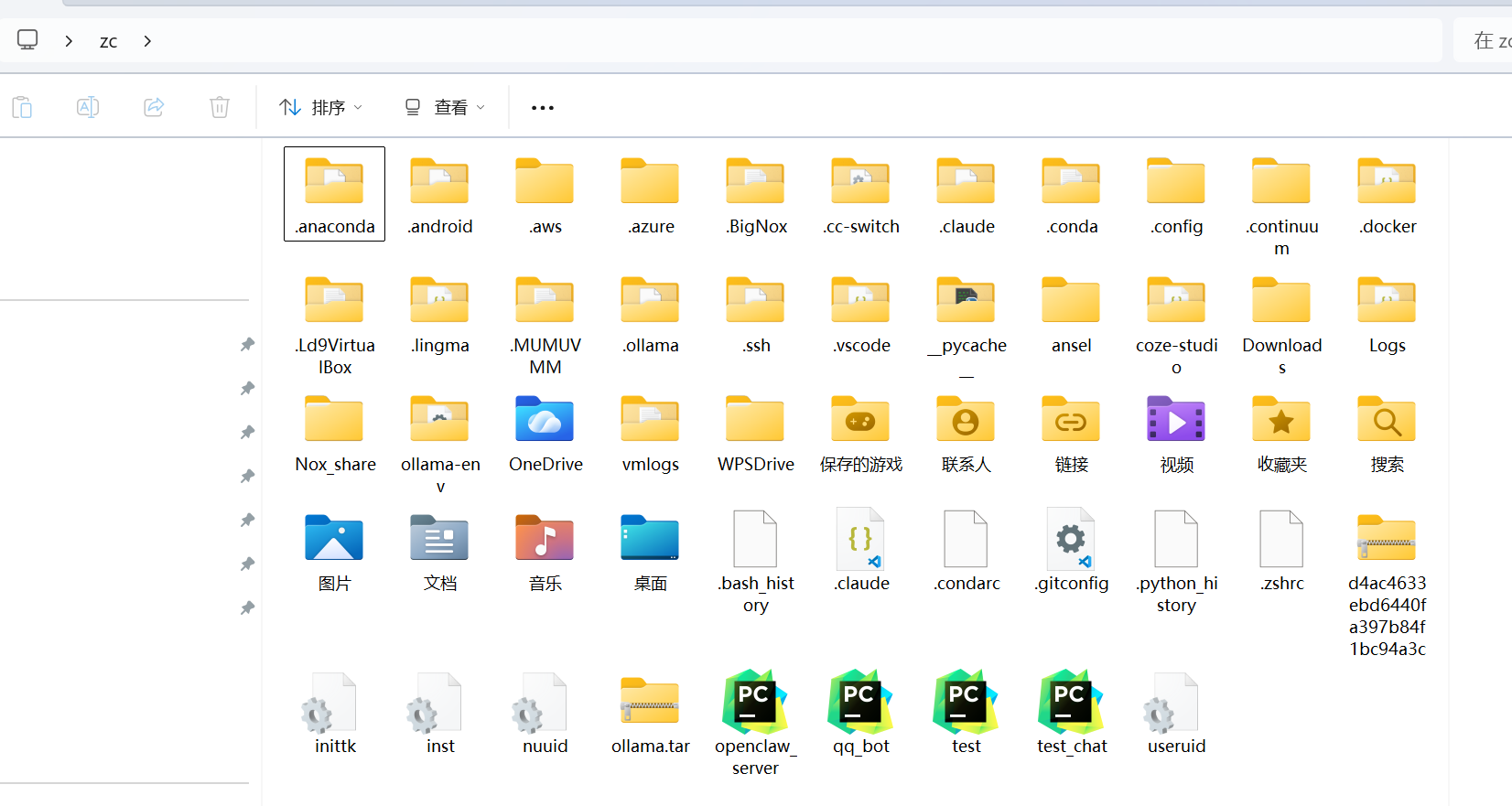Select the qq_bot PyCharm file

pos(861,714)
